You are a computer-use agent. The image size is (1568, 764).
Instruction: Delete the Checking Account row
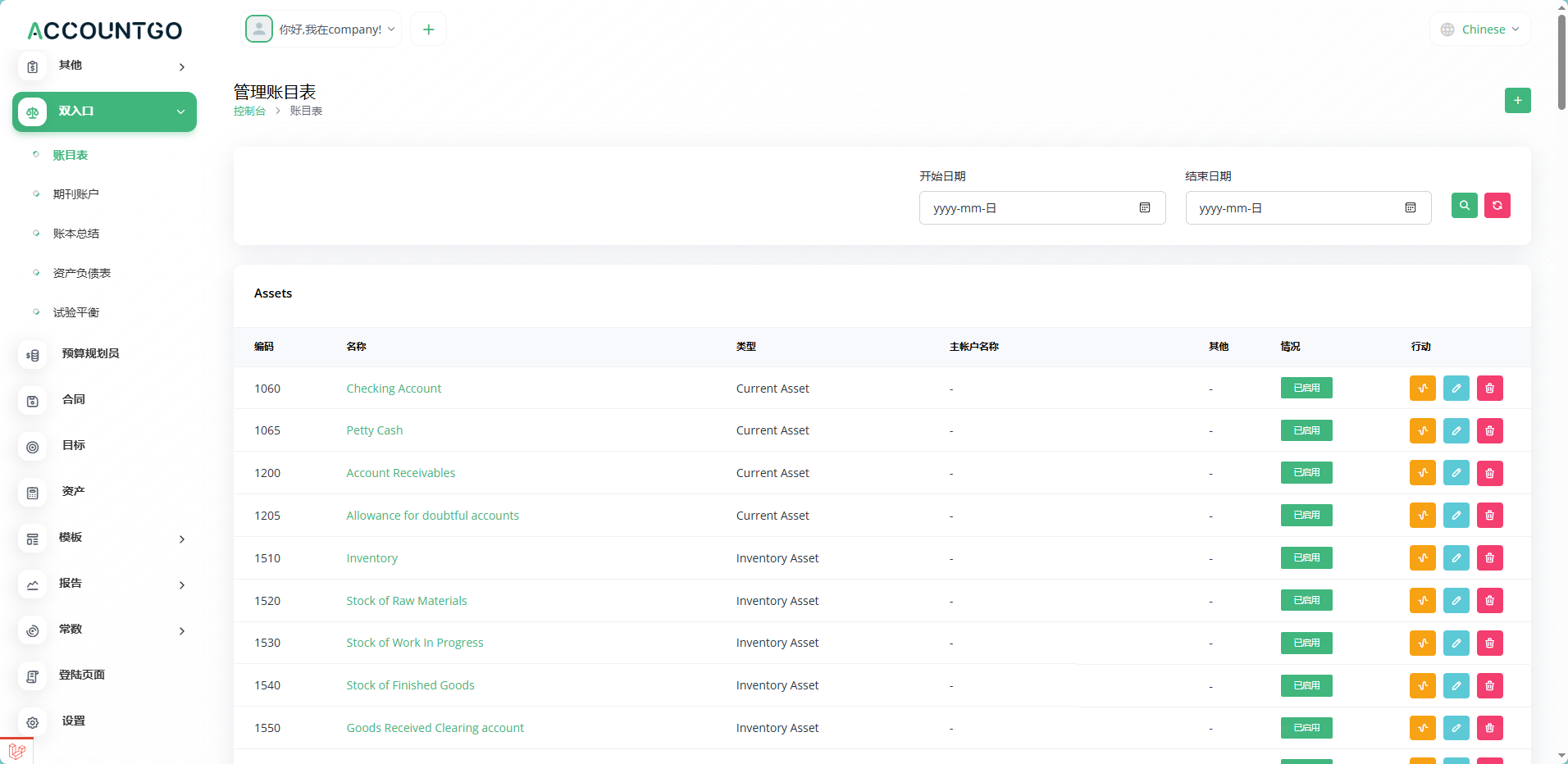click(x=1489, y=389)
